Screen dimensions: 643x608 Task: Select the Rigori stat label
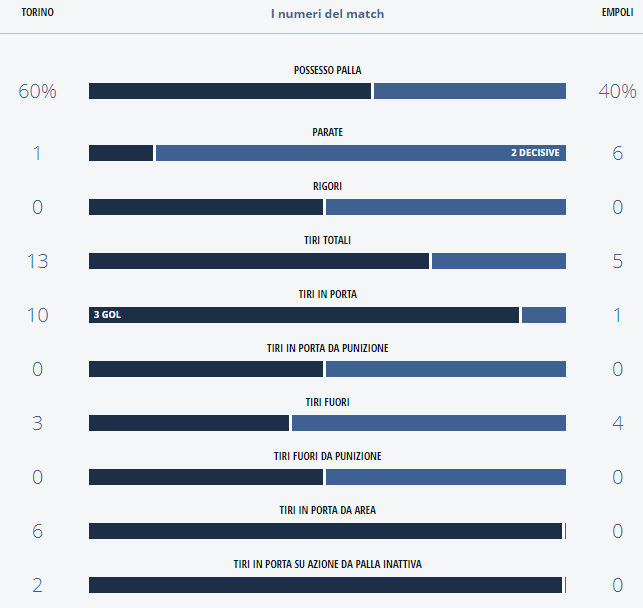coord(327,186)
